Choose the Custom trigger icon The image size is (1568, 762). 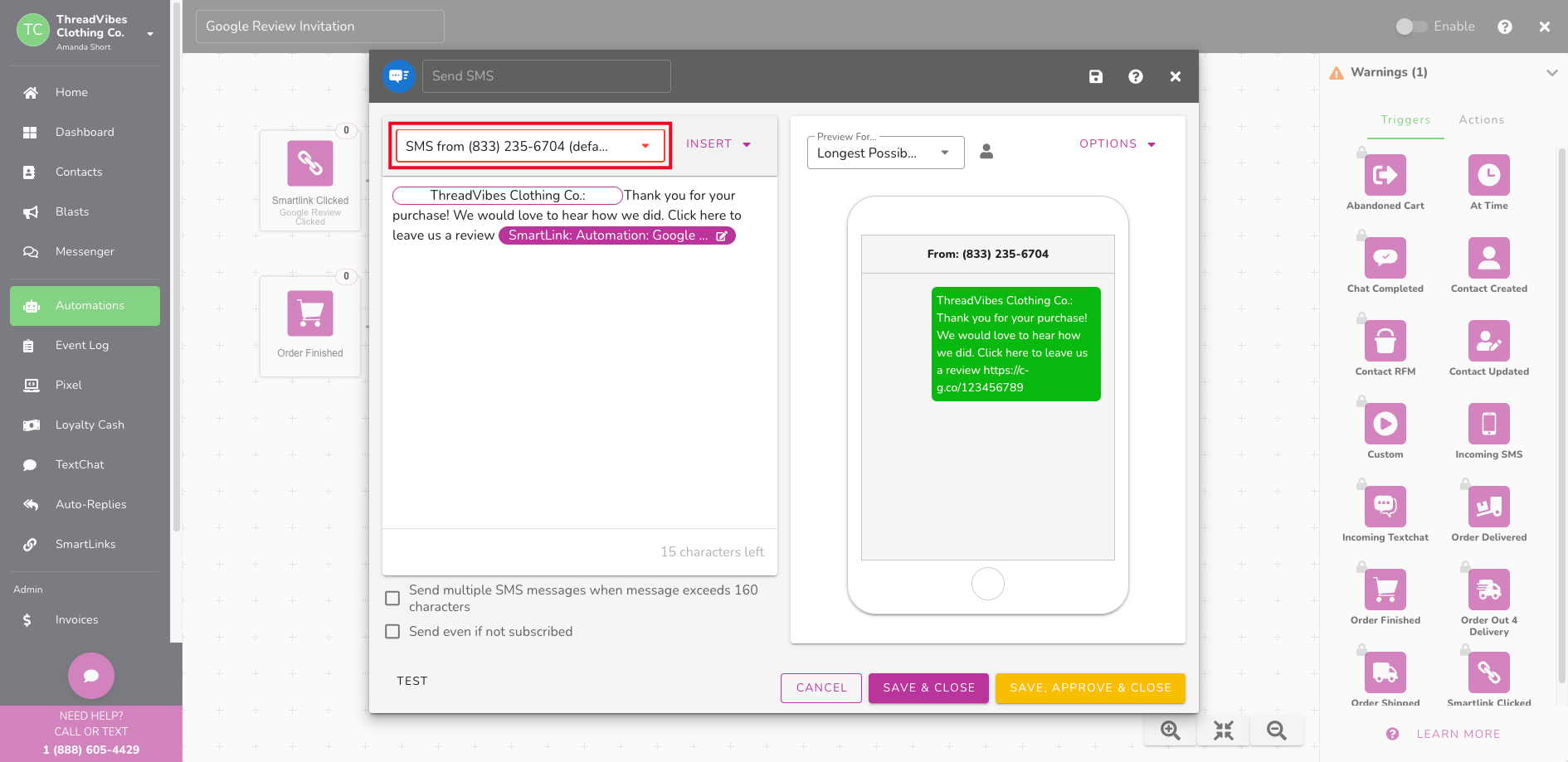[x=1385, y=424]
